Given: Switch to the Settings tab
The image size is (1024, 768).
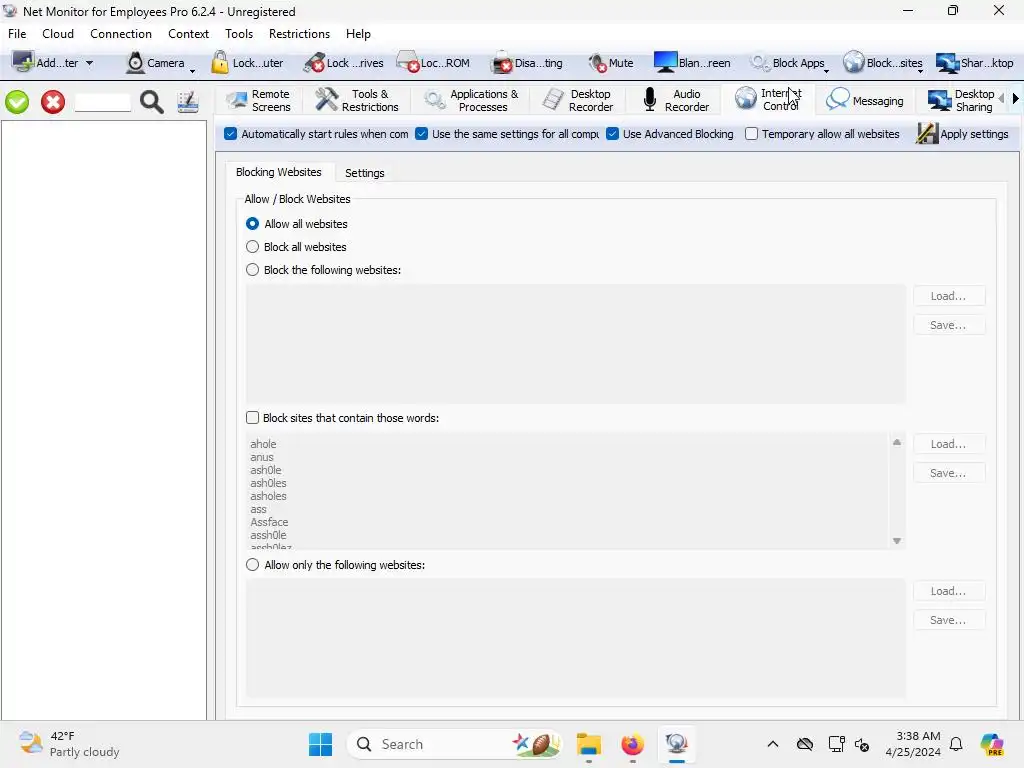Looking at the screenshot, I should 364,173.
